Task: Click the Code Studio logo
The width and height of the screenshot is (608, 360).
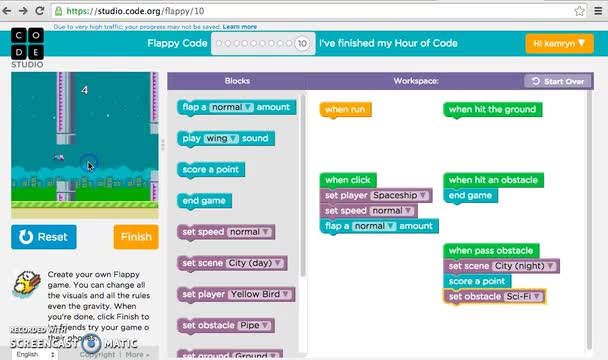Action: pyautogui.click(x=27, y=48)
